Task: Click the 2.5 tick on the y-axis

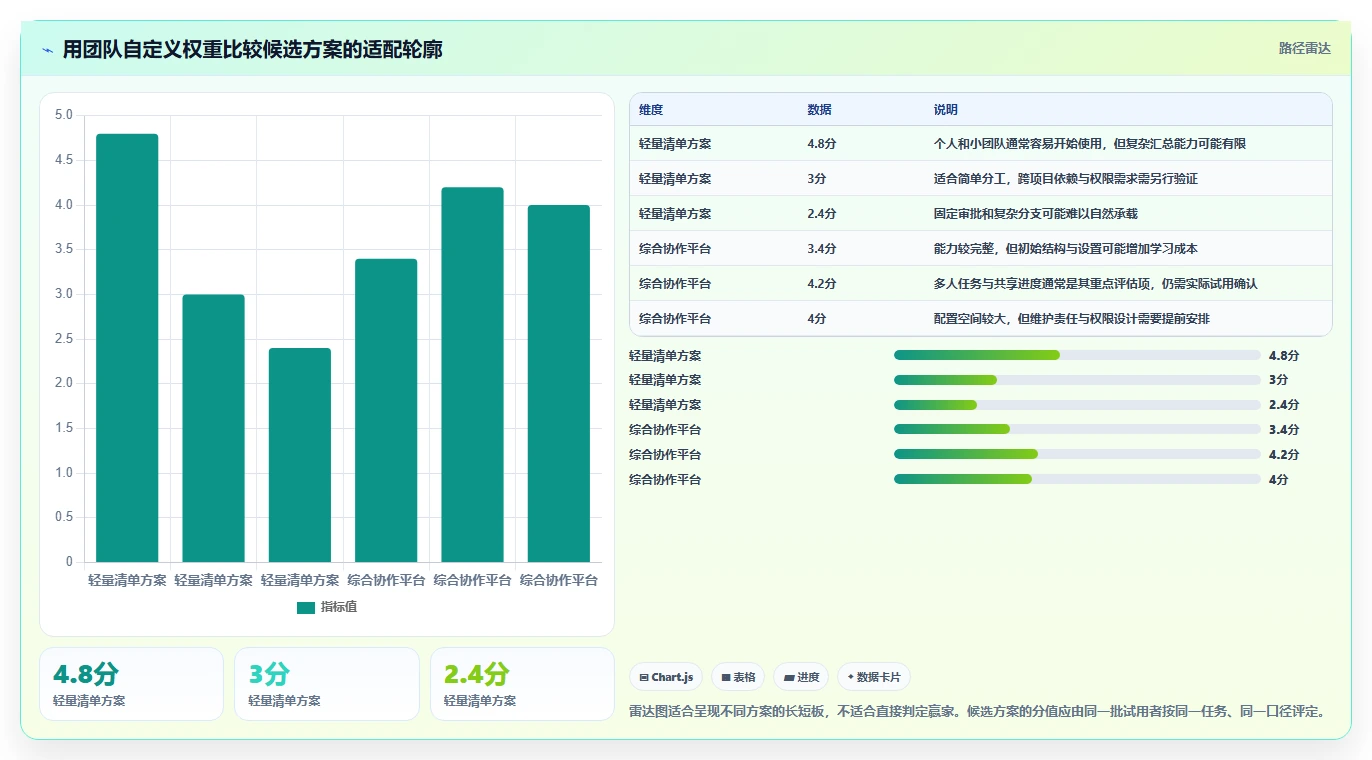Action: click(63, 339)
